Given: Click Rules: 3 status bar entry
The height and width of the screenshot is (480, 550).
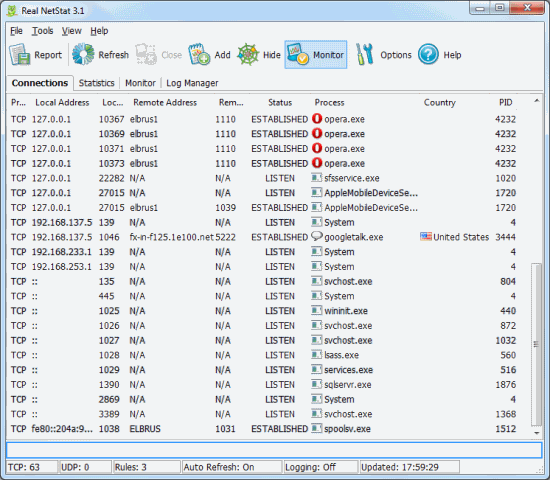Looking at the screenshot, I should point(147,467).
